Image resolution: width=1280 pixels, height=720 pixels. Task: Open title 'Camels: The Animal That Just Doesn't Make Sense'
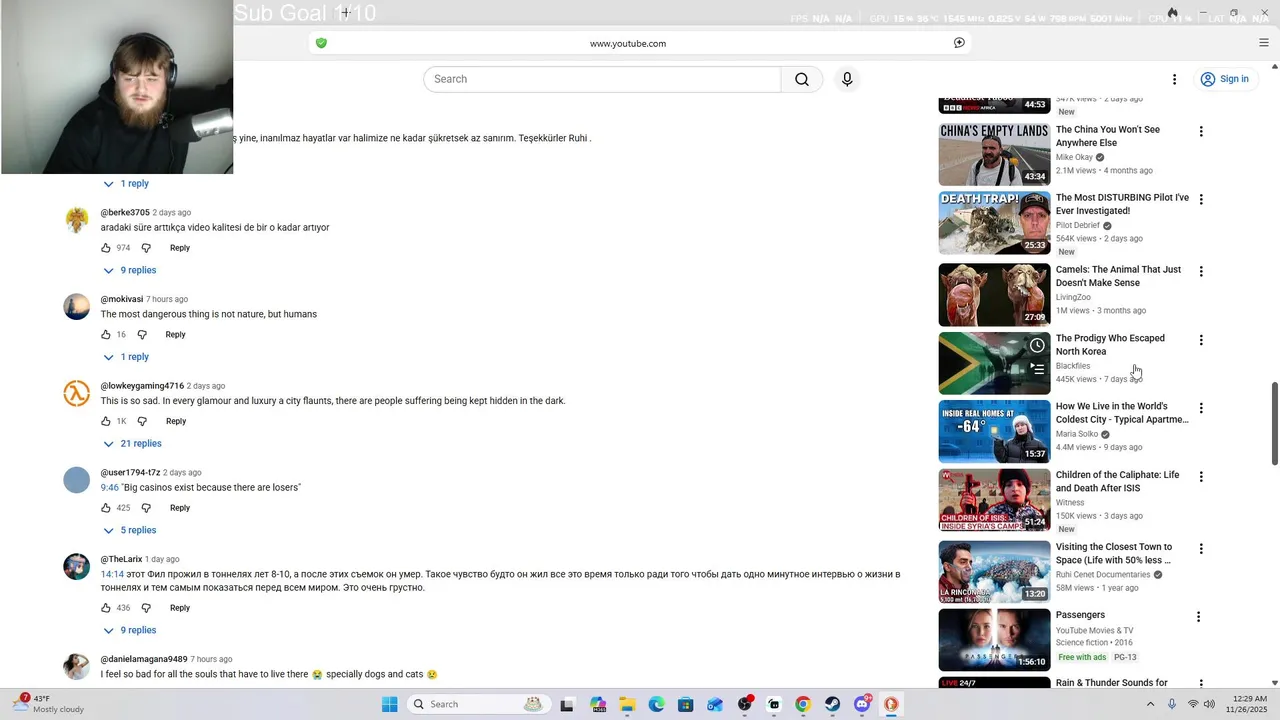click(x=1118, y=276)
